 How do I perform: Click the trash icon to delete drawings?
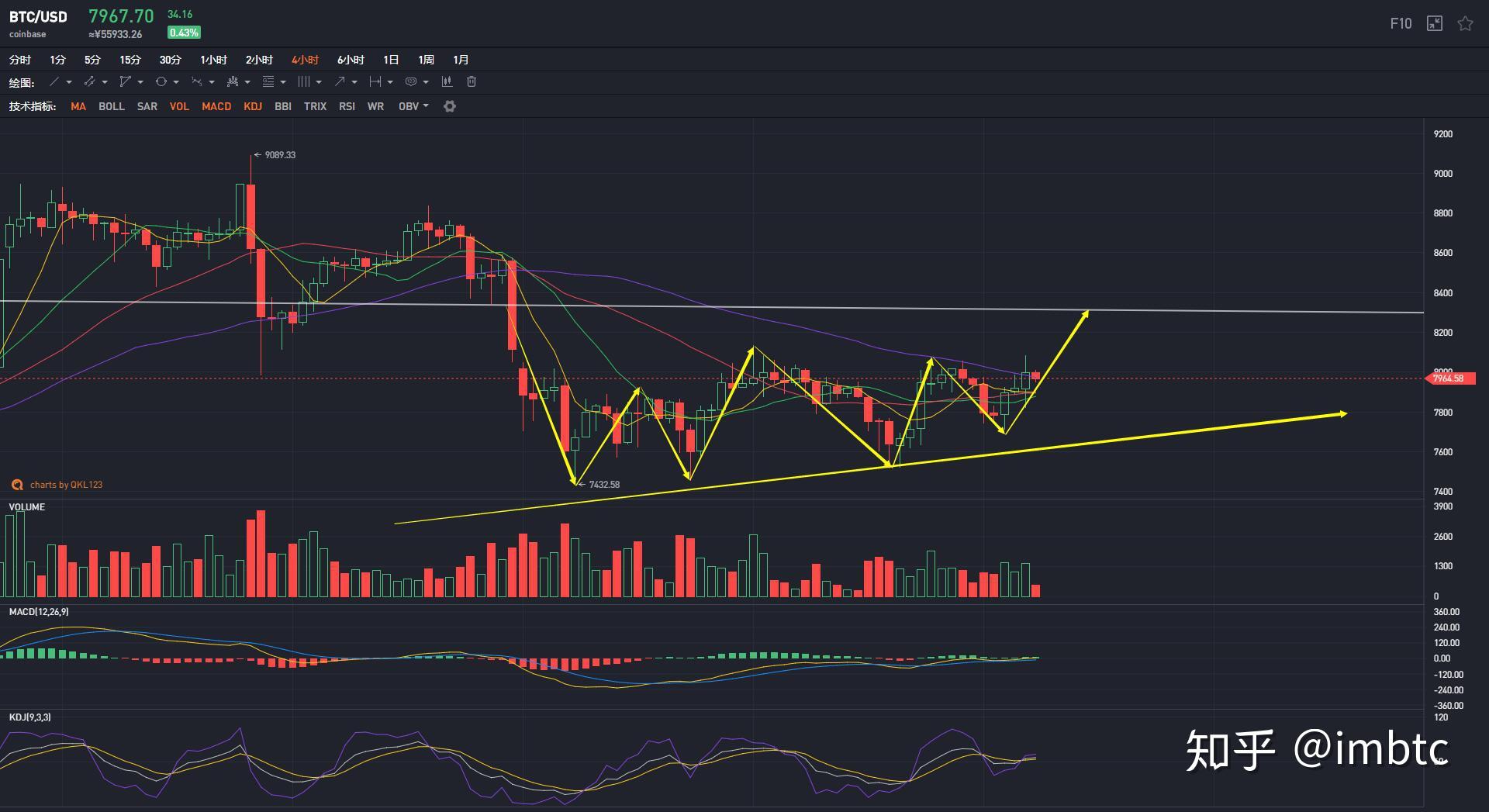pos(472,81)
